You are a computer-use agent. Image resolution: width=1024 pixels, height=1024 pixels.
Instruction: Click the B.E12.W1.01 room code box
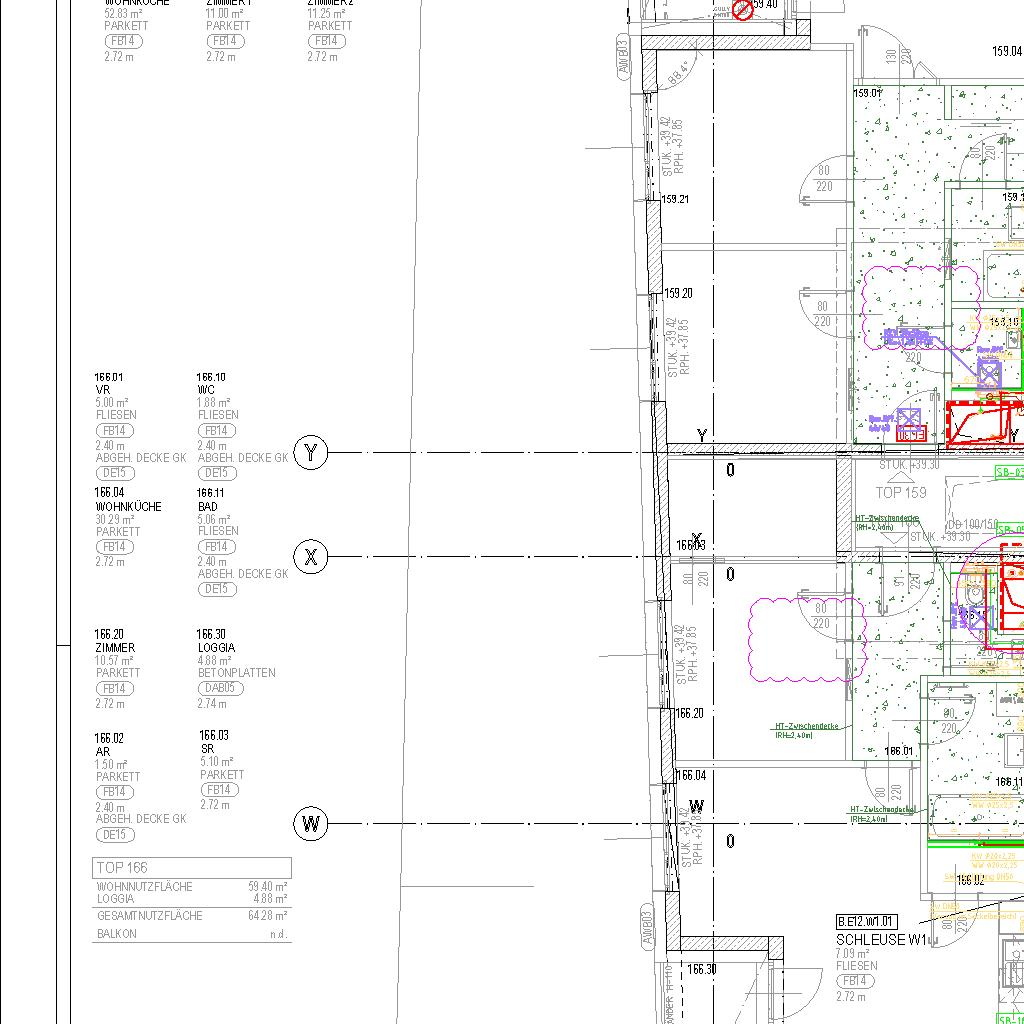click(867, 922)
